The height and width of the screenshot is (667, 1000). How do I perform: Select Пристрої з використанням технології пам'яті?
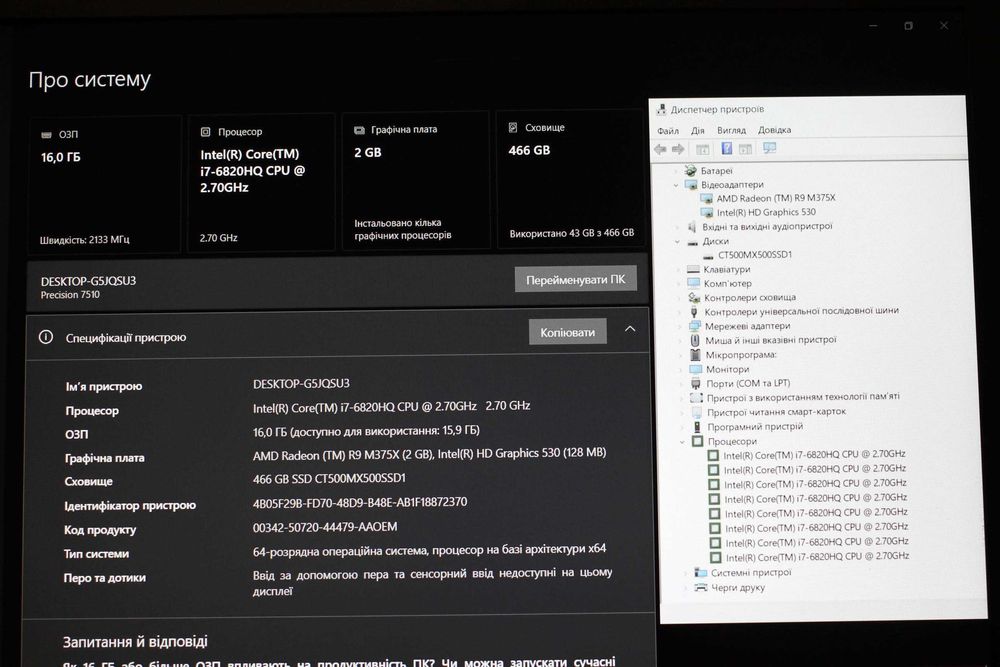(803, 397)
